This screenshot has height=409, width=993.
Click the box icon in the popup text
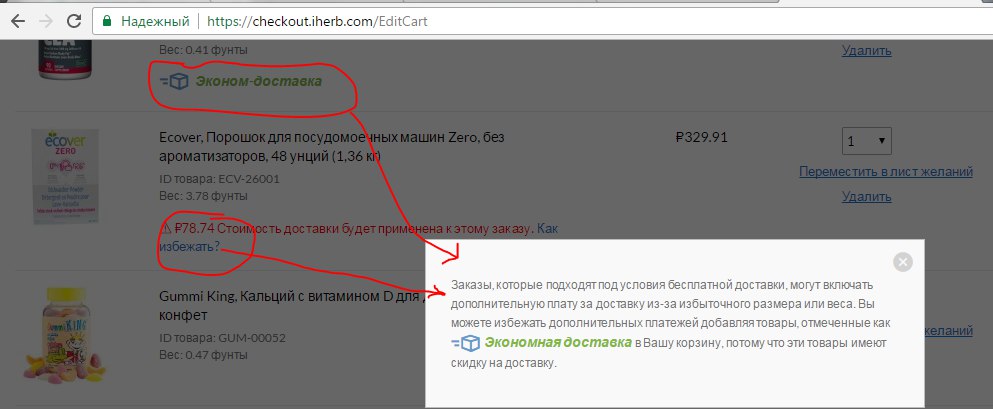(x=466, y=344)
